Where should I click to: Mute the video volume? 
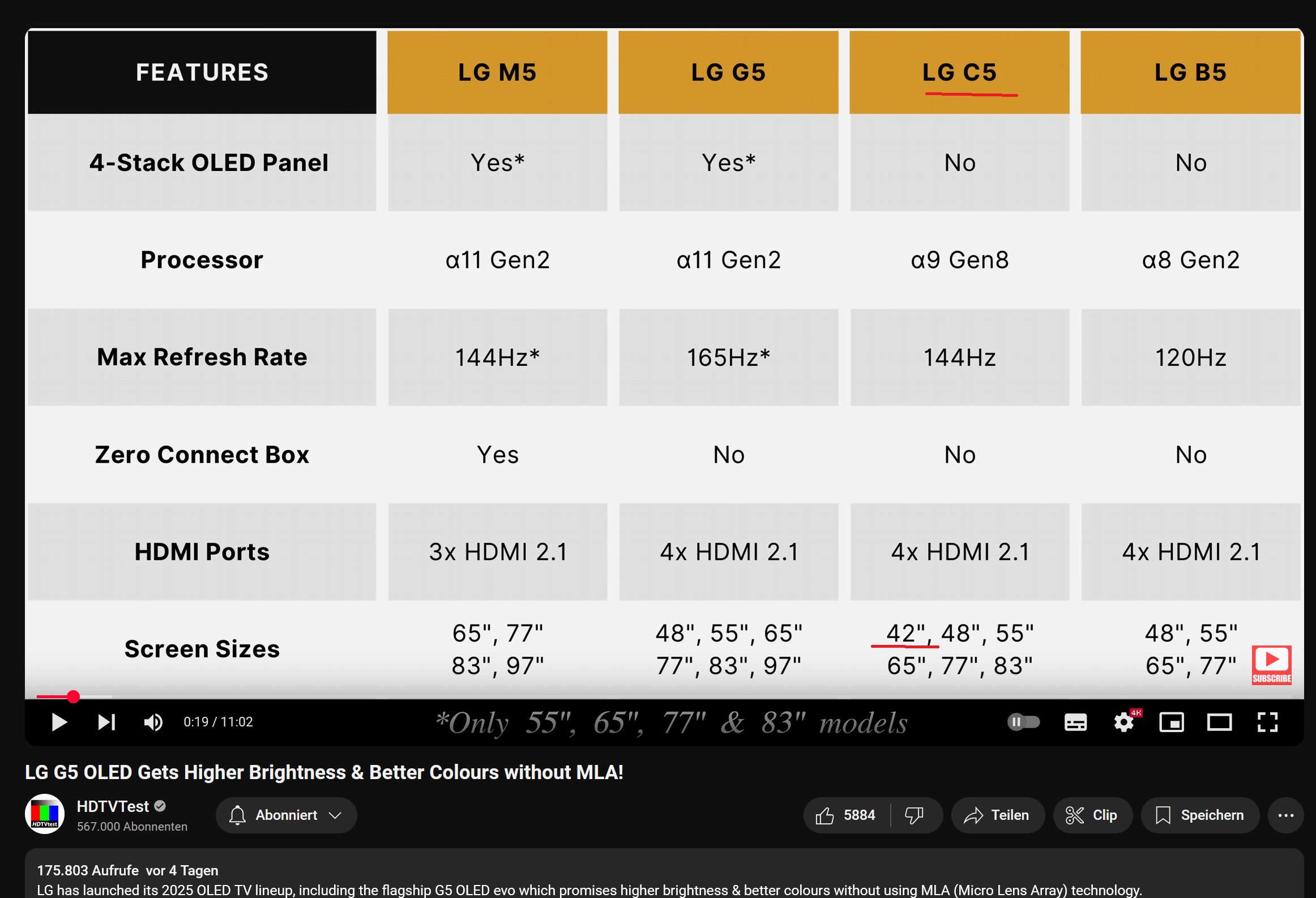(x=153, y=722)
